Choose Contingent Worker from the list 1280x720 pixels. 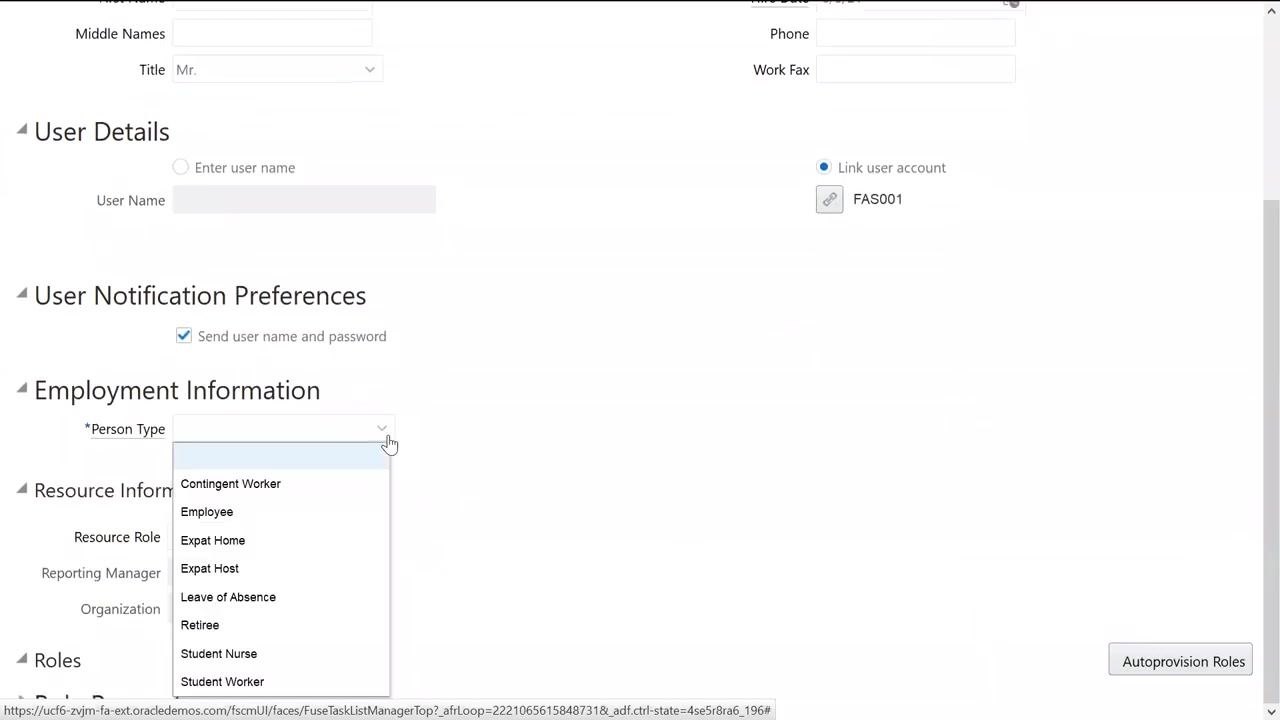tap(281, 484)
